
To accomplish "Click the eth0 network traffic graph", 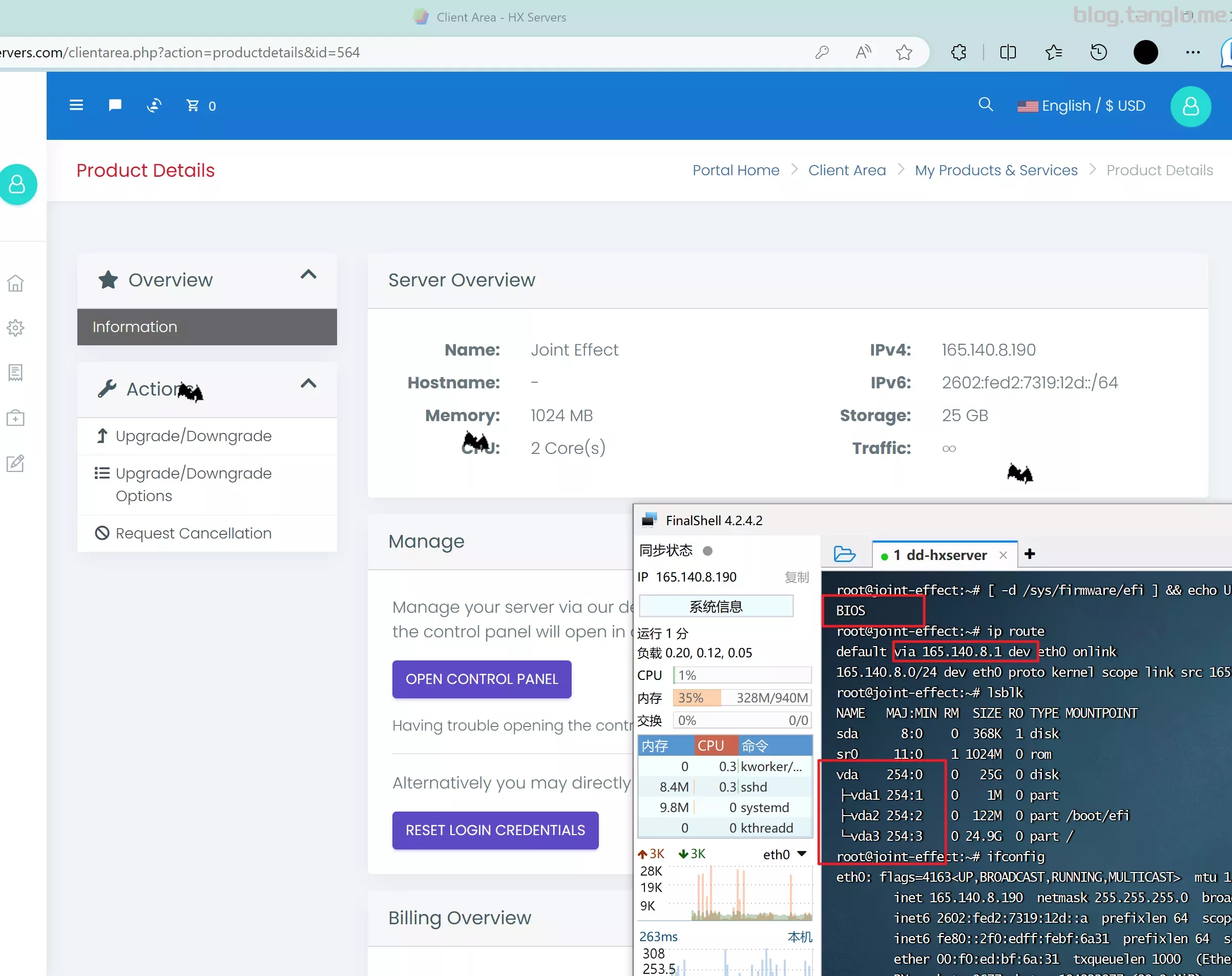I will [x=741, y=893].
